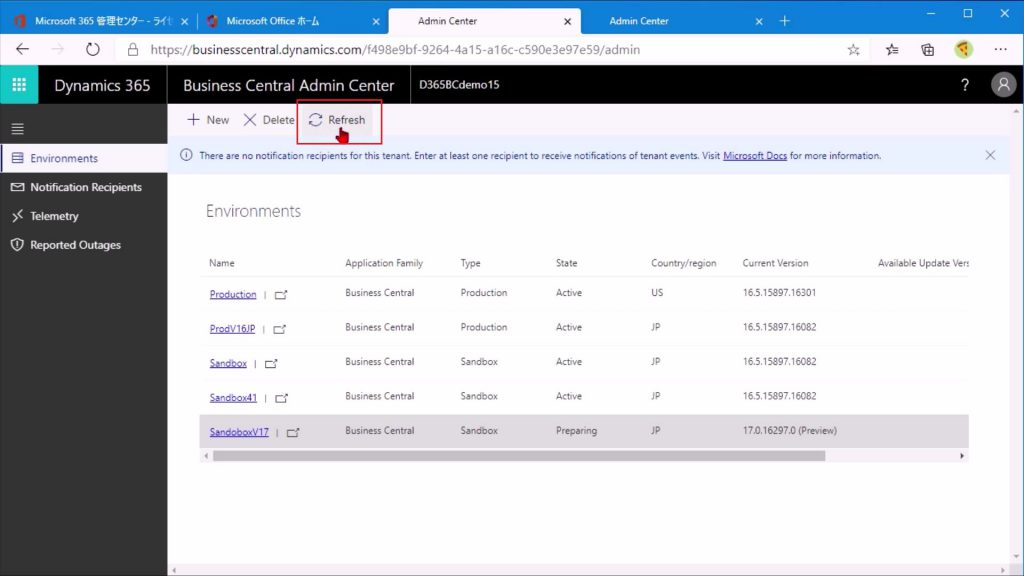Image resolution: width=1024 pixels, height=576 pixels.
Task: Add this page to favorites star
Action: click(853, 50)
